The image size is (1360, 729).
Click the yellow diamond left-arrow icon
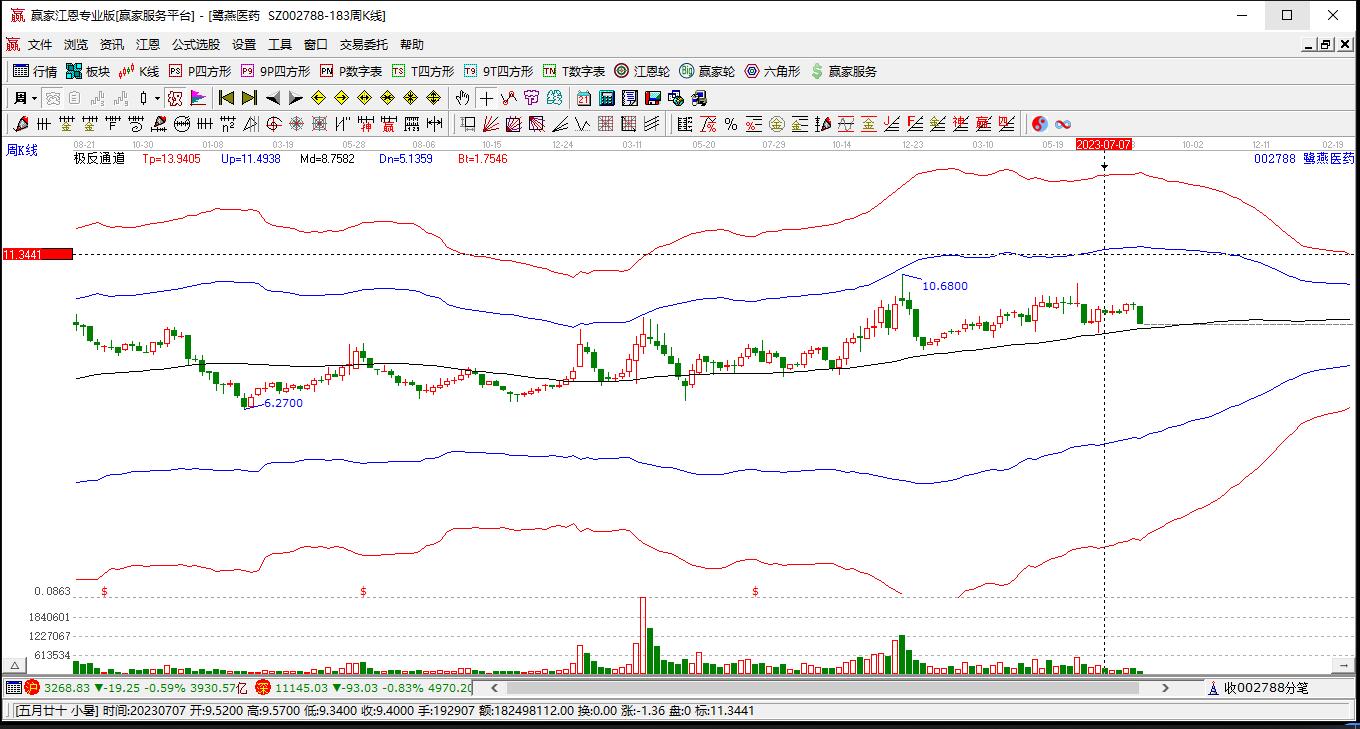tap(319, 98)
